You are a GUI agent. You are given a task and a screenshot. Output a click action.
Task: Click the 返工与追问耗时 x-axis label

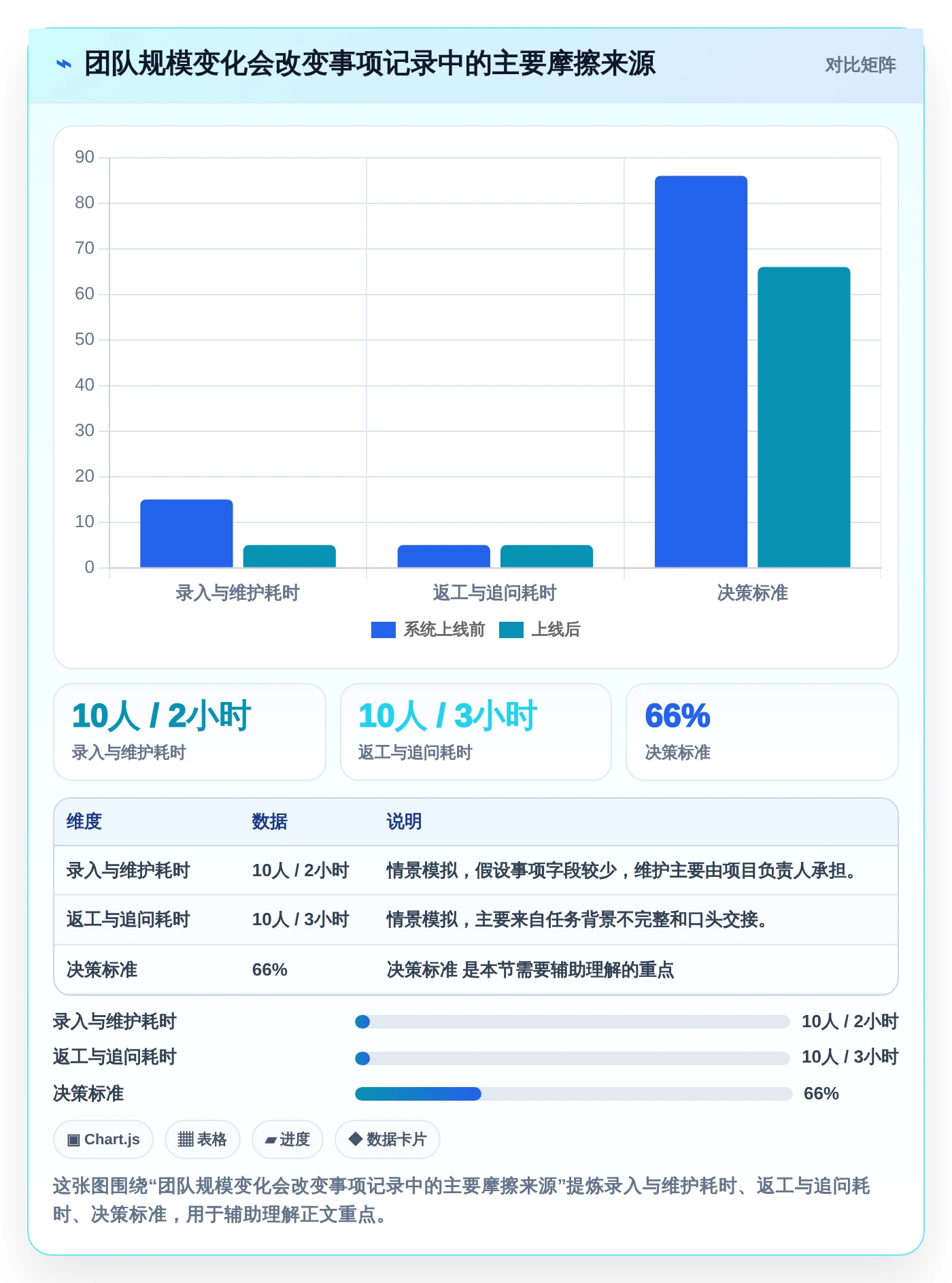[x=494, y=593]
